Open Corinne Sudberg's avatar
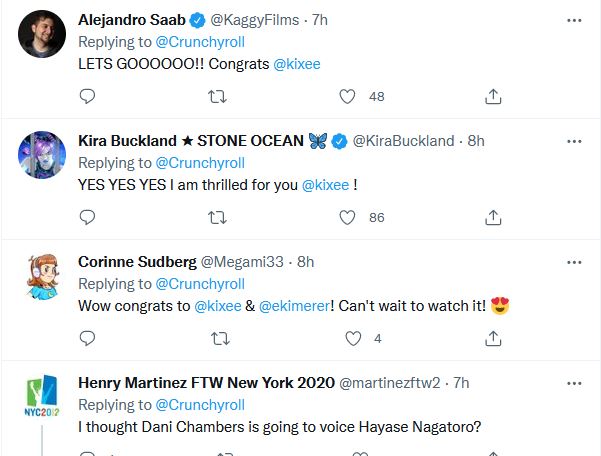601x456 pixels. coord(42,277)
